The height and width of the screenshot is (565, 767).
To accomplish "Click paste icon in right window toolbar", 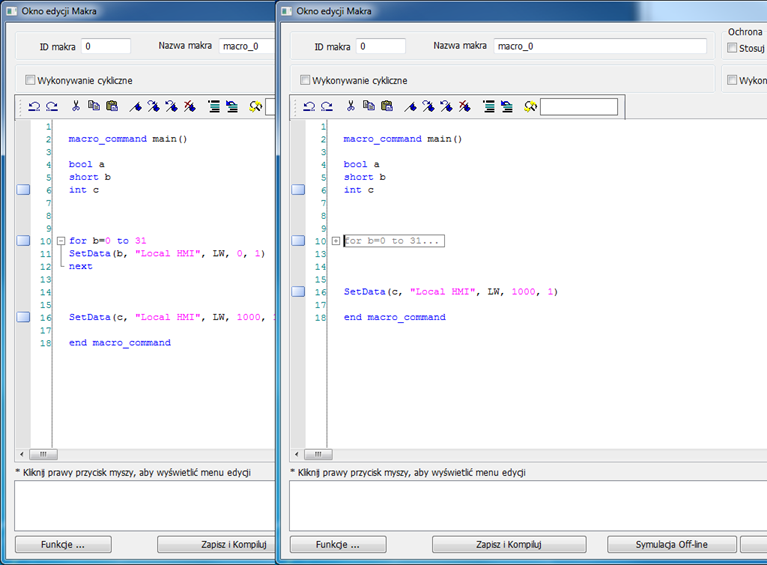I will [387, 106].
